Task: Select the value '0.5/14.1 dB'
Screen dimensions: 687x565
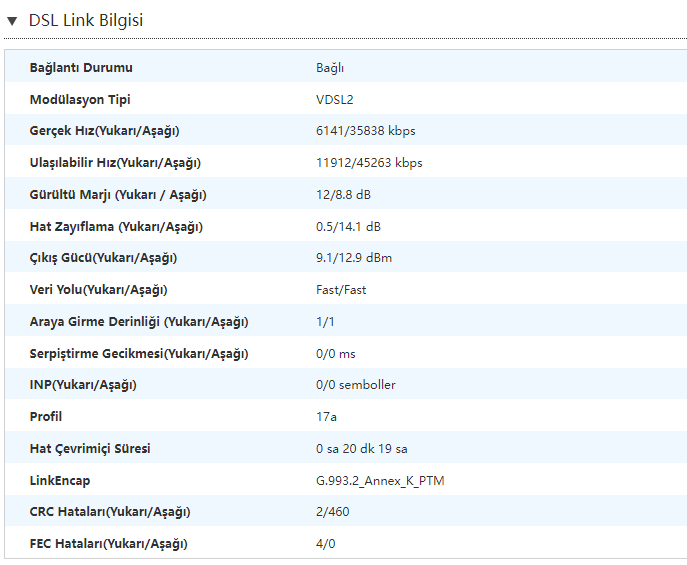Action: 348,227
